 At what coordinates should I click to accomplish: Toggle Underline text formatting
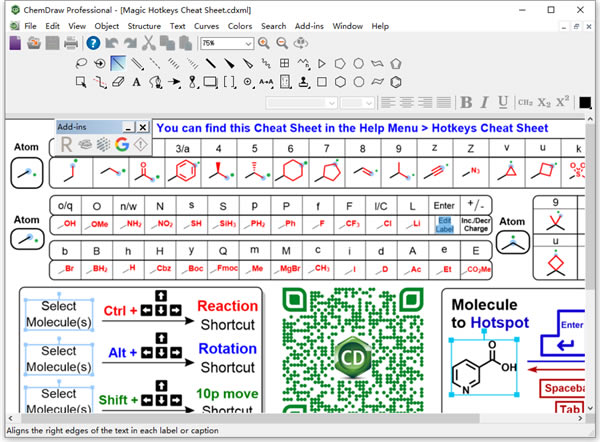coord(502,102)
